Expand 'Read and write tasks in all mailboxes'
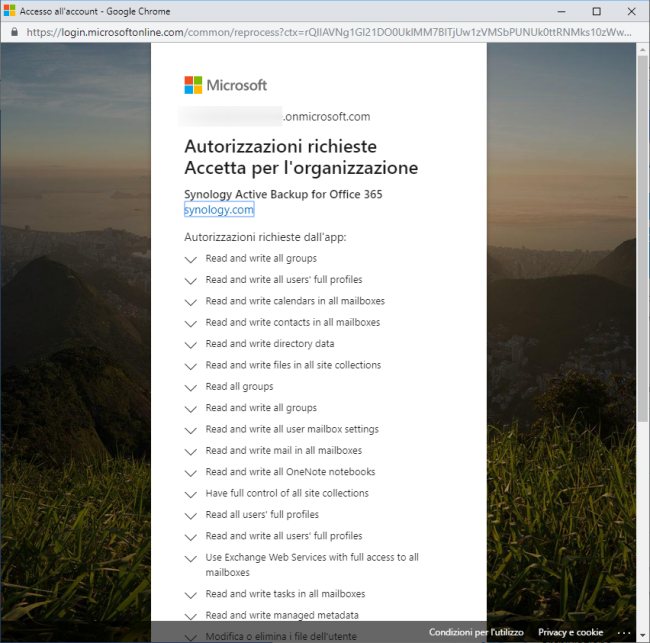The image size is (650, 643). pos(191,595)
